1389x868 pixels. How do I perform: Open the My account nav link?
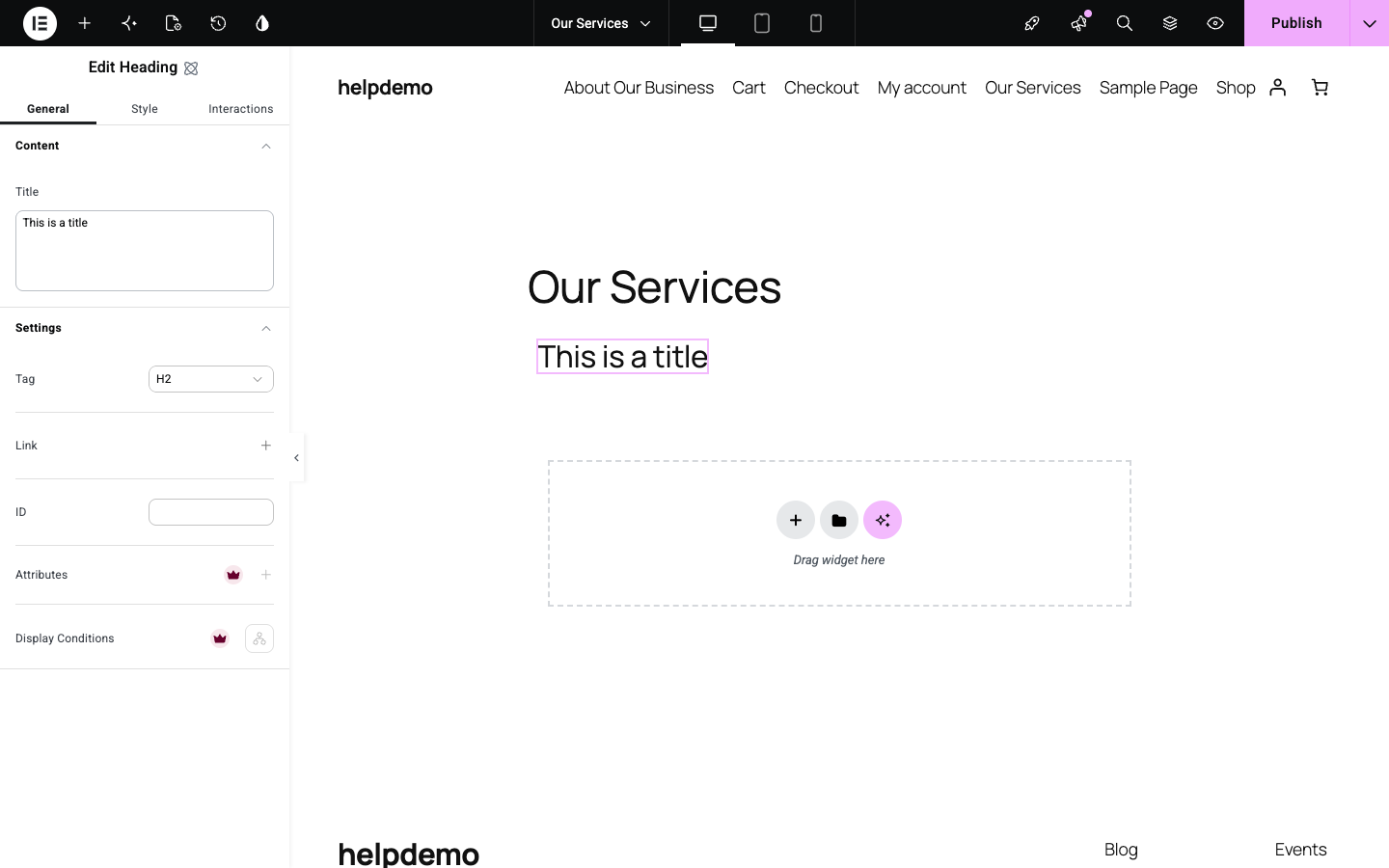pos(922,88)
